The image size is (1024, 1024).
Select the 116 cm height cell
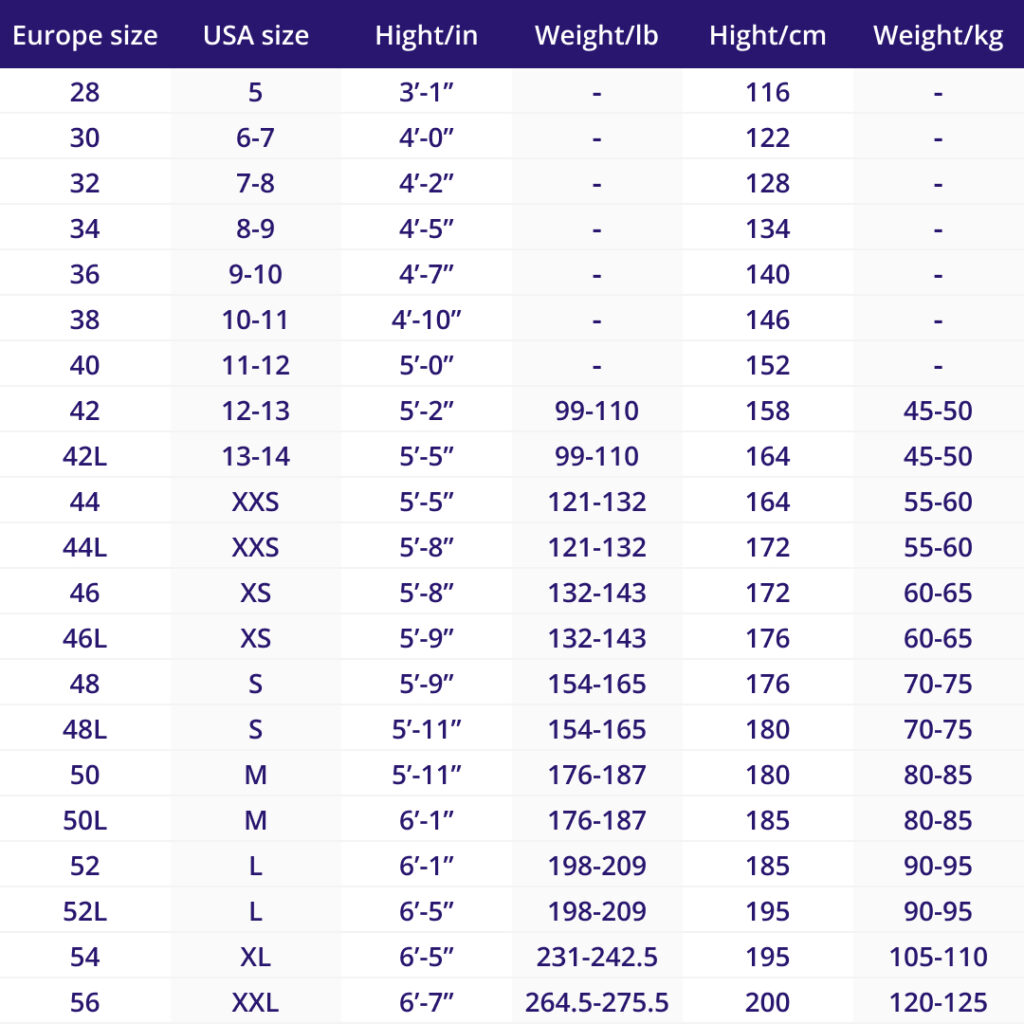pos(768,92)
